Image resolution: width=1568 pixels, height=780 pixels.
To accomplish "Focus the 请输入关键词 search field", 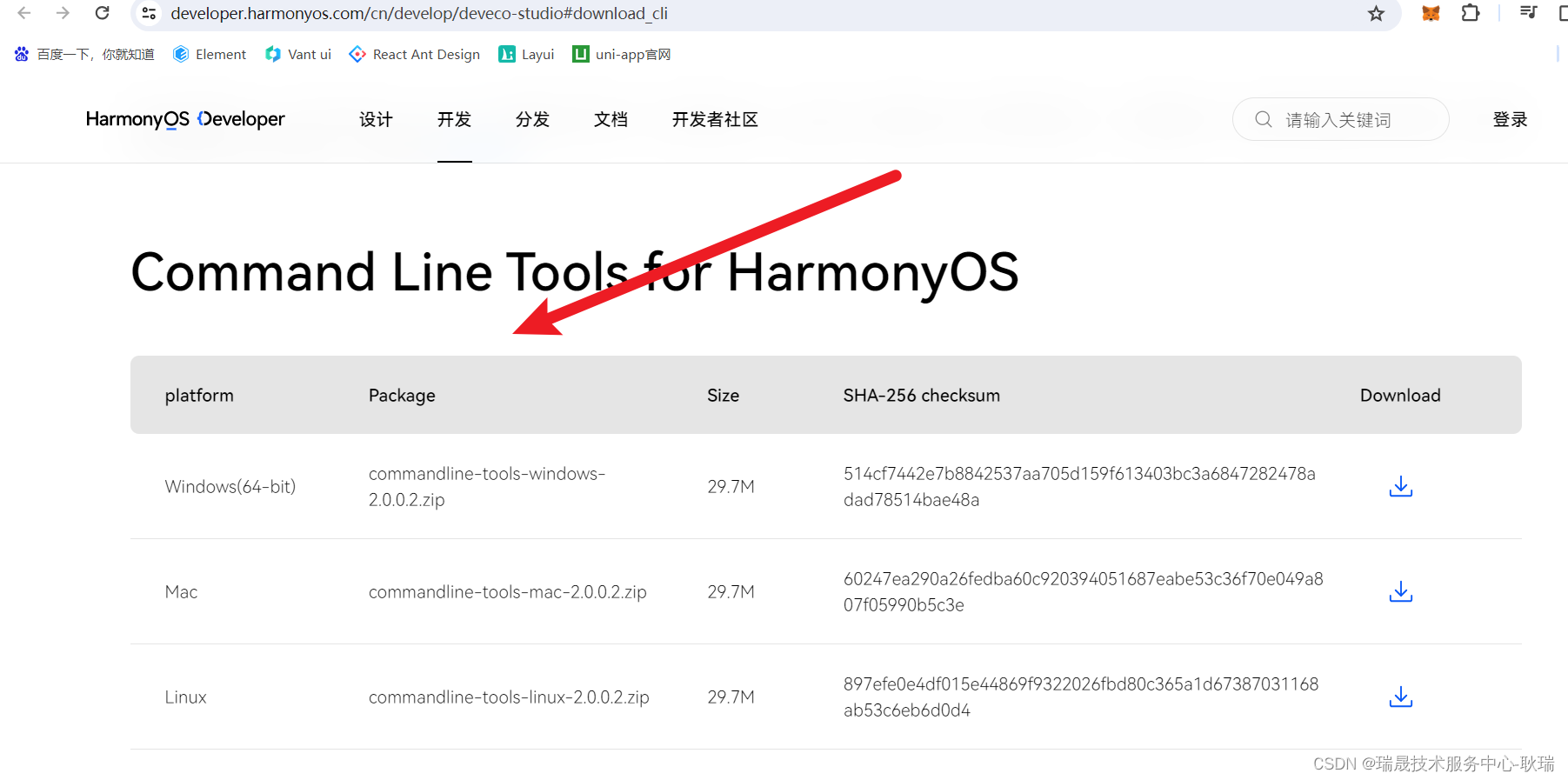I will coord(1340,119).
